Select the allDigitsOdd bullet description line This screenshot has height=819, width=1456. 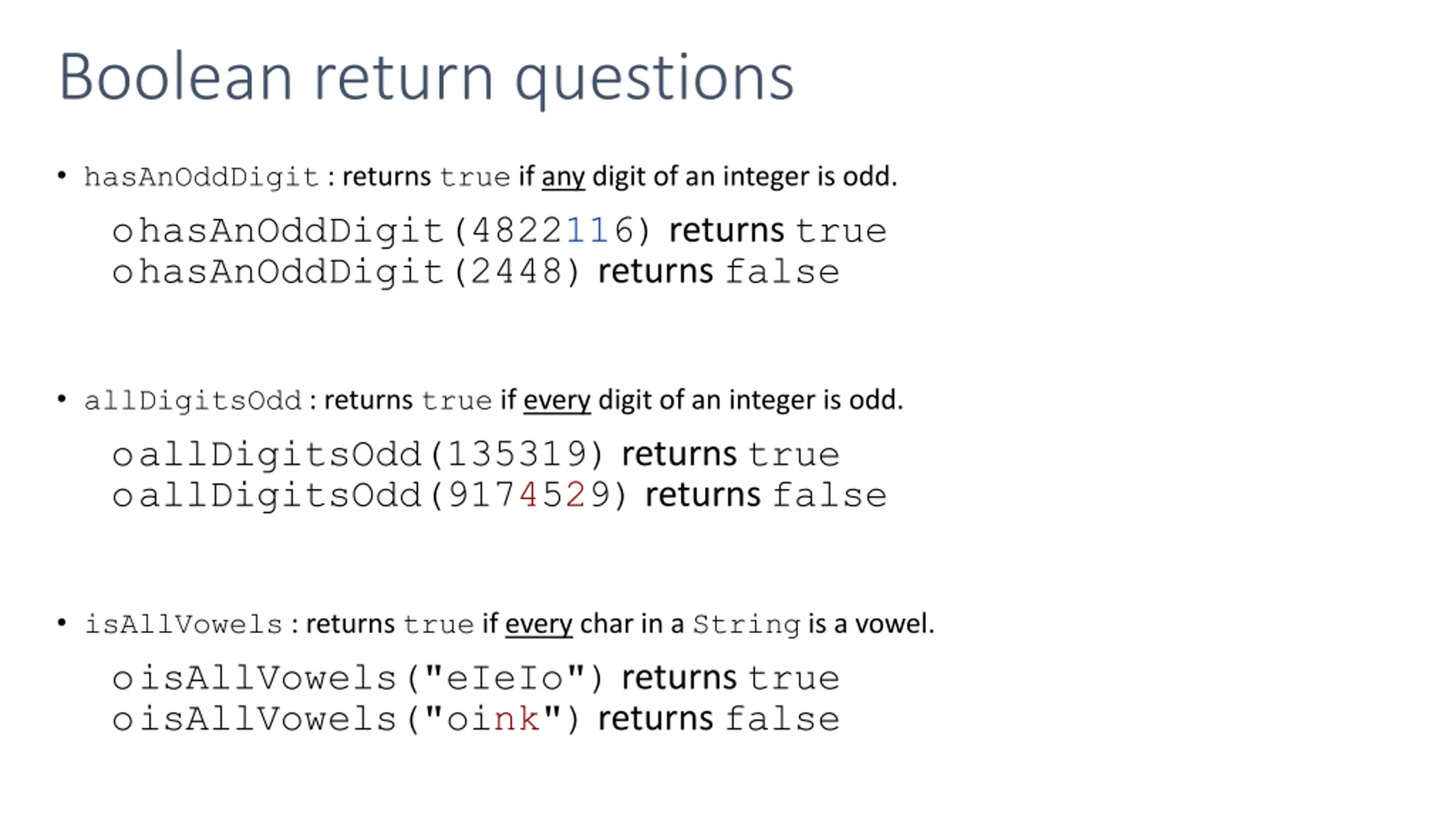click(x=493, y=400)
